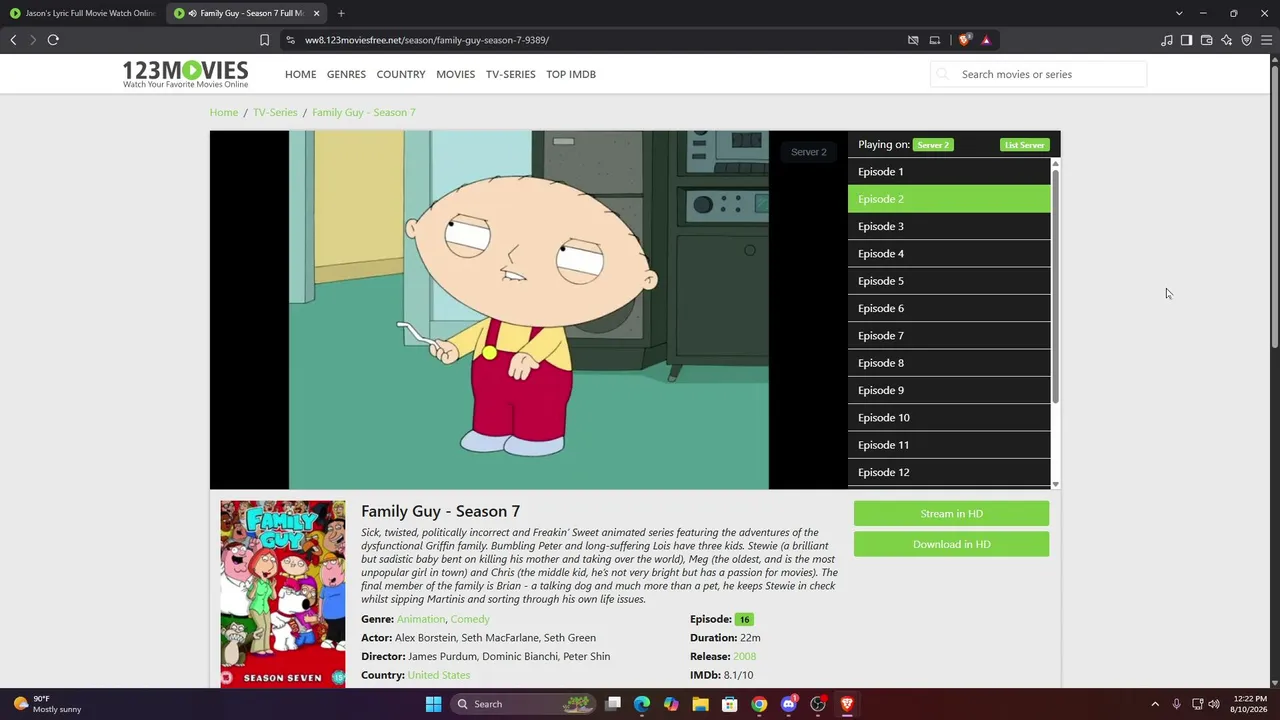Open Brave Shields lion icon
This screenshot has height=720, width=1280.
tap(964, 40)
